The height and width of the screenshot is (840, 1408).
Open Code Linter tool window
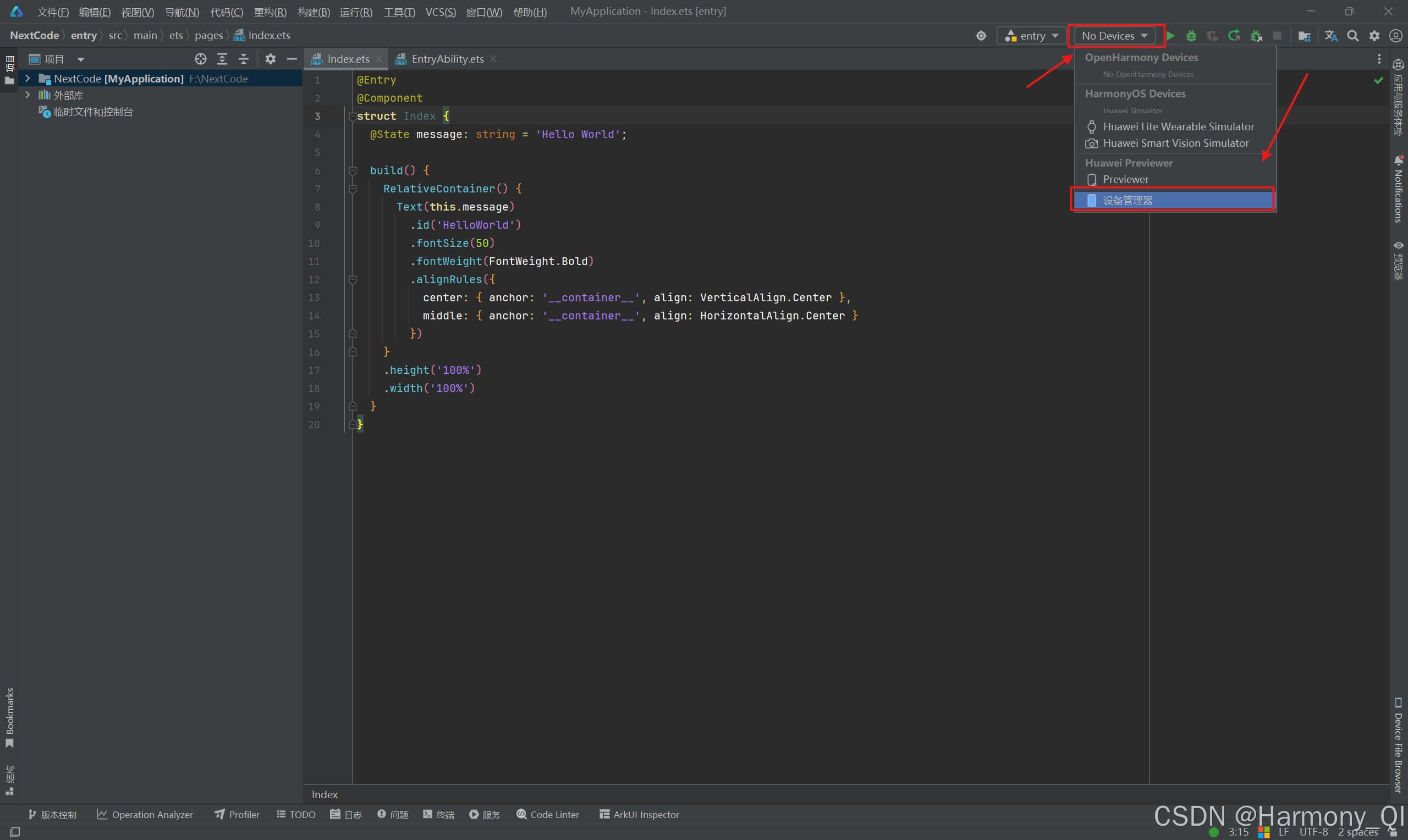[547, 815]
